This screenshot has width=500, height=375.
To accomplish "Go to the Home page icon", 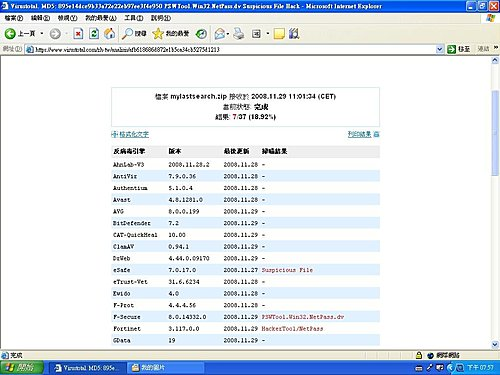I will (x=110, y=34).
